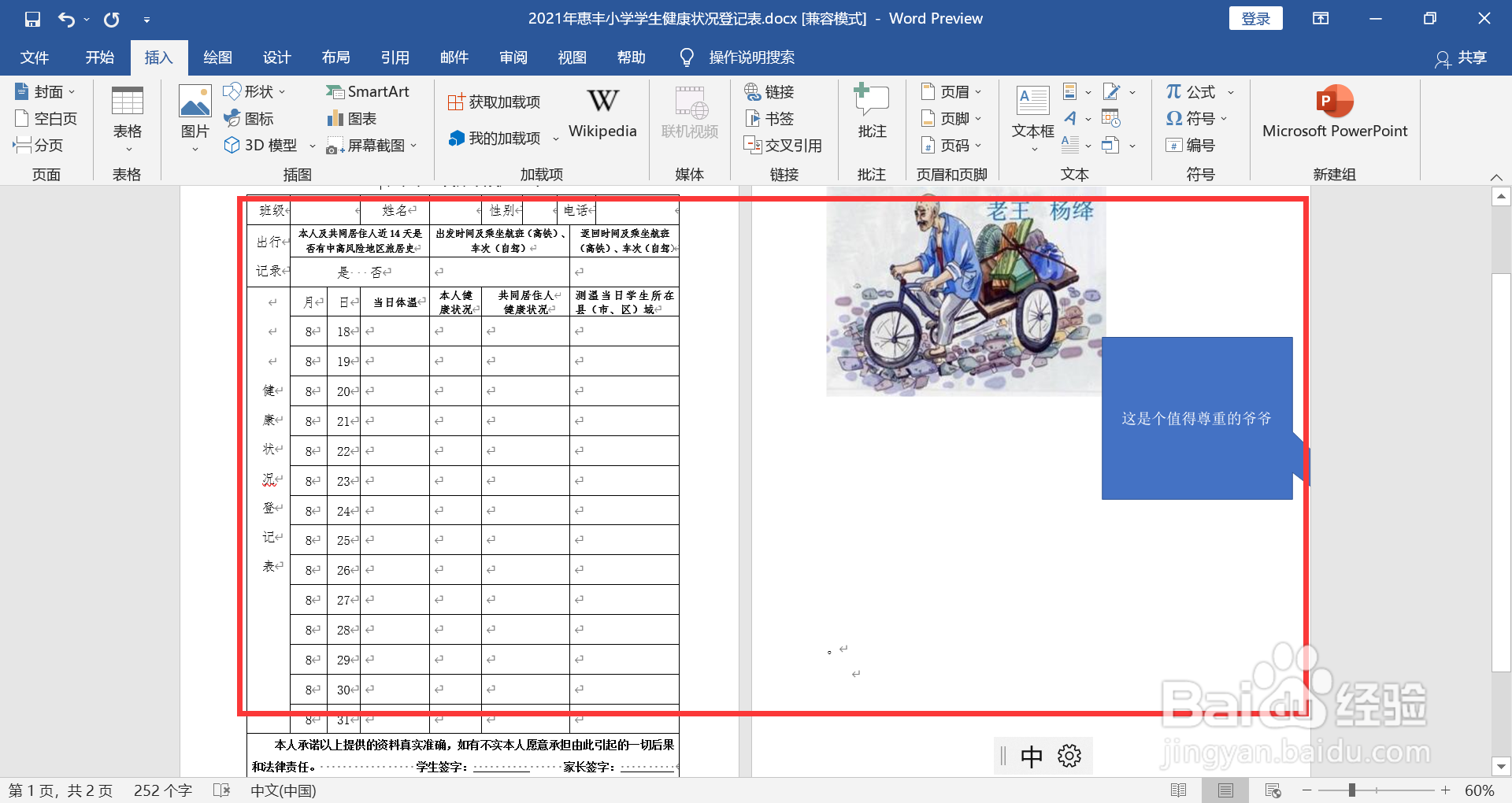This screenshot has width=1512, height=803.
Task: Add a Comment (批注)
Action: coord(872,112)
